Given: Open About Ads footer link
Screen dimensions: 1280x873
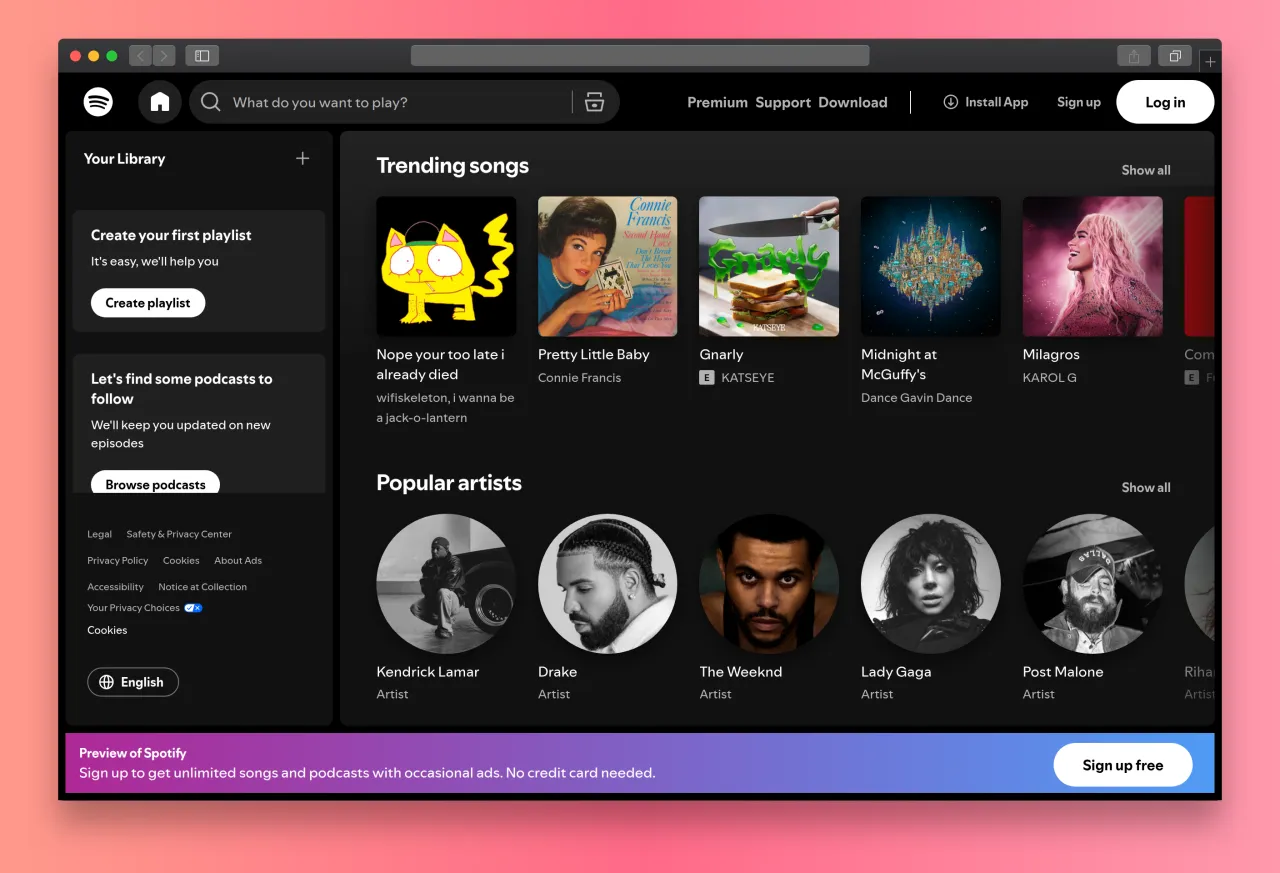Looking at the screenshot, I should (x=238, y=561).
